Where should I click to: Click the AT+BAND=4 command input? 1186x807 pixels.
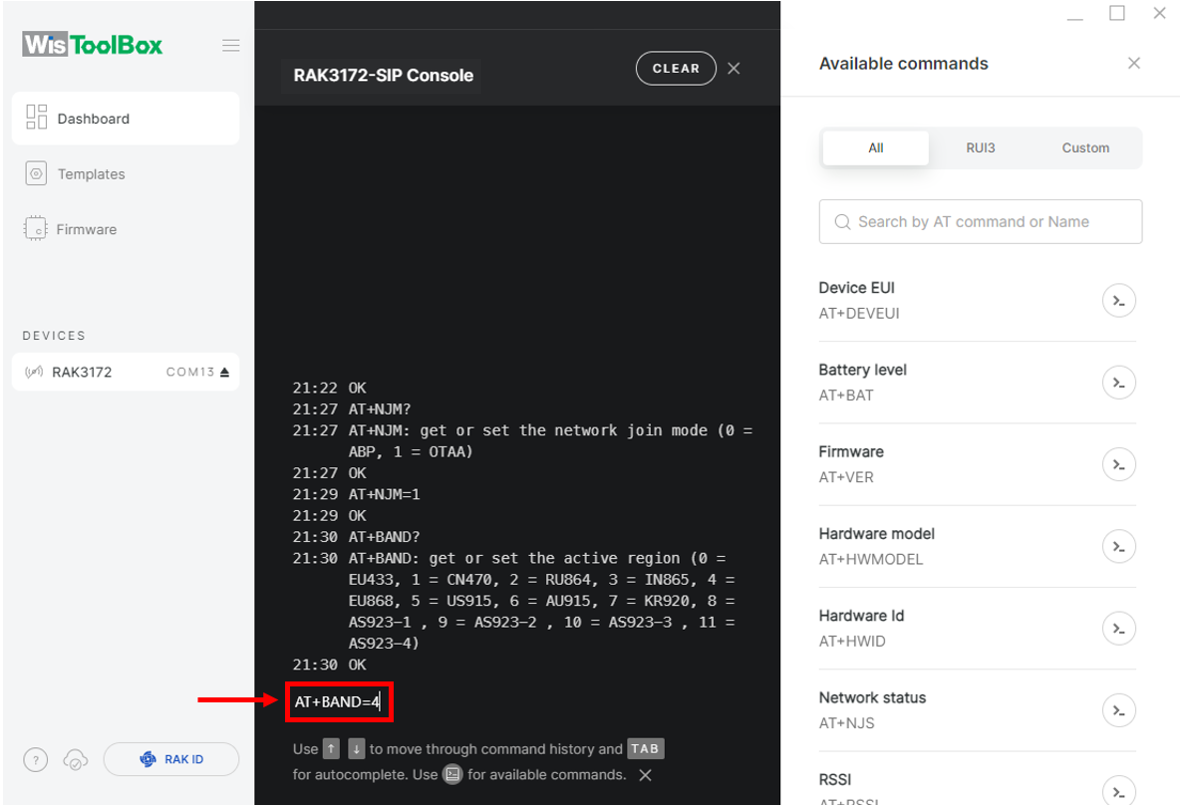[x=339, y=702]
